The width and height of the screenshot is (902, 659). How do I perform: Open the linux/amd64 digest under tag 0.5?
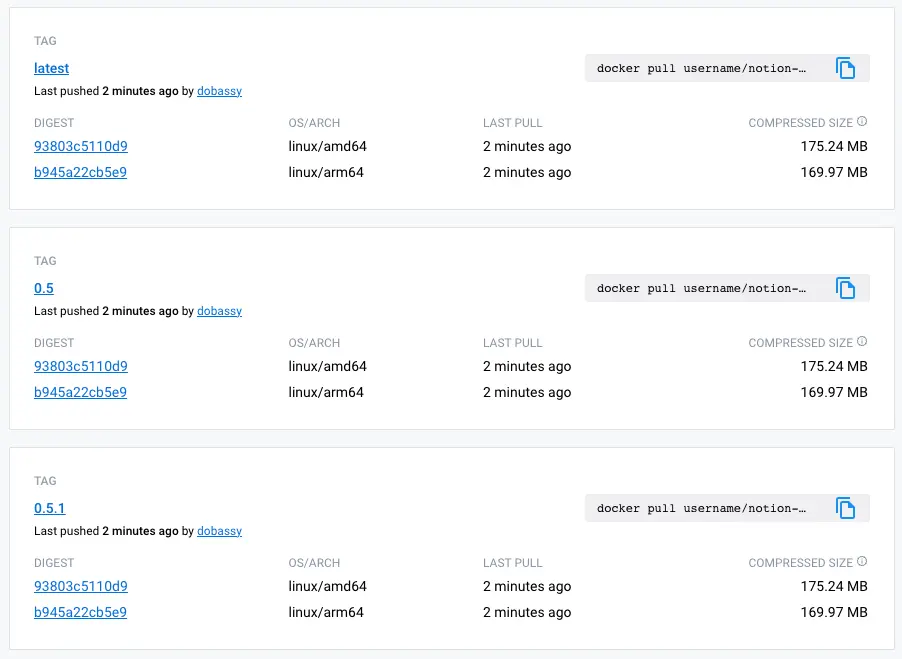(80, 366)
